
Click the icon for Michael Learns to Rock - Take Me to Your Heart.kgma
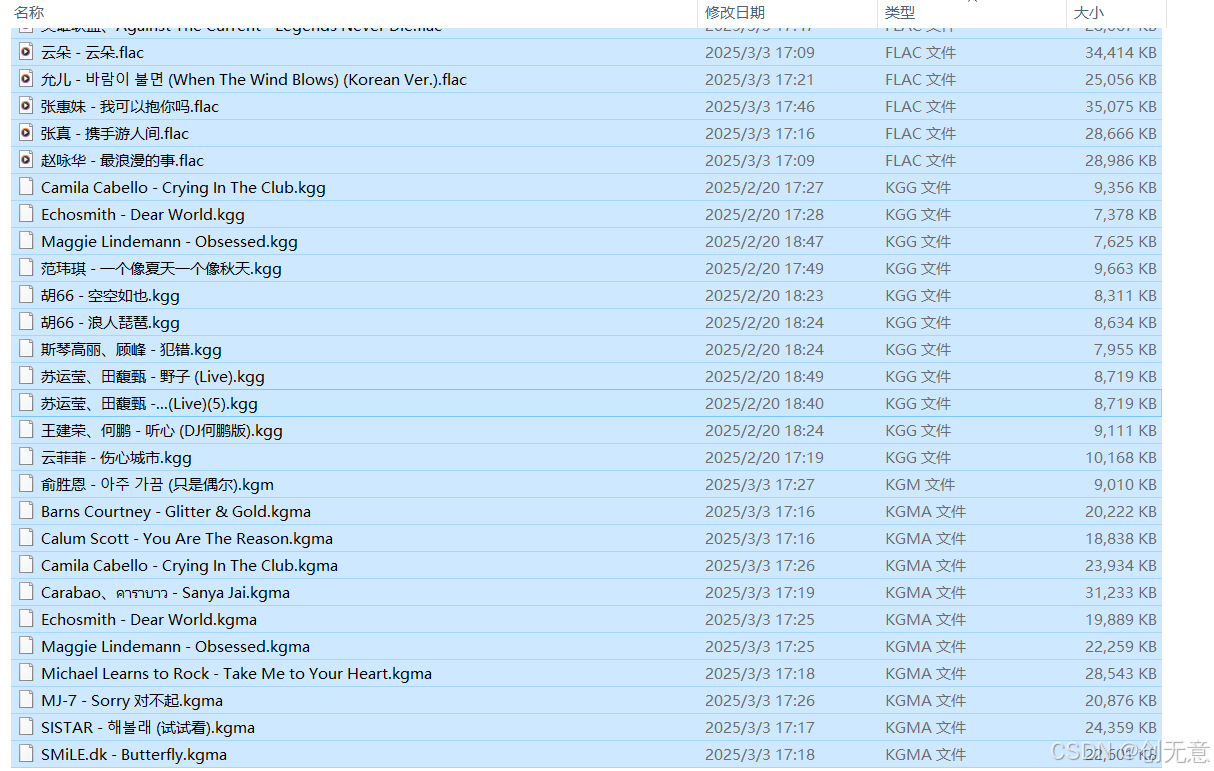click(x=26, y=673)
